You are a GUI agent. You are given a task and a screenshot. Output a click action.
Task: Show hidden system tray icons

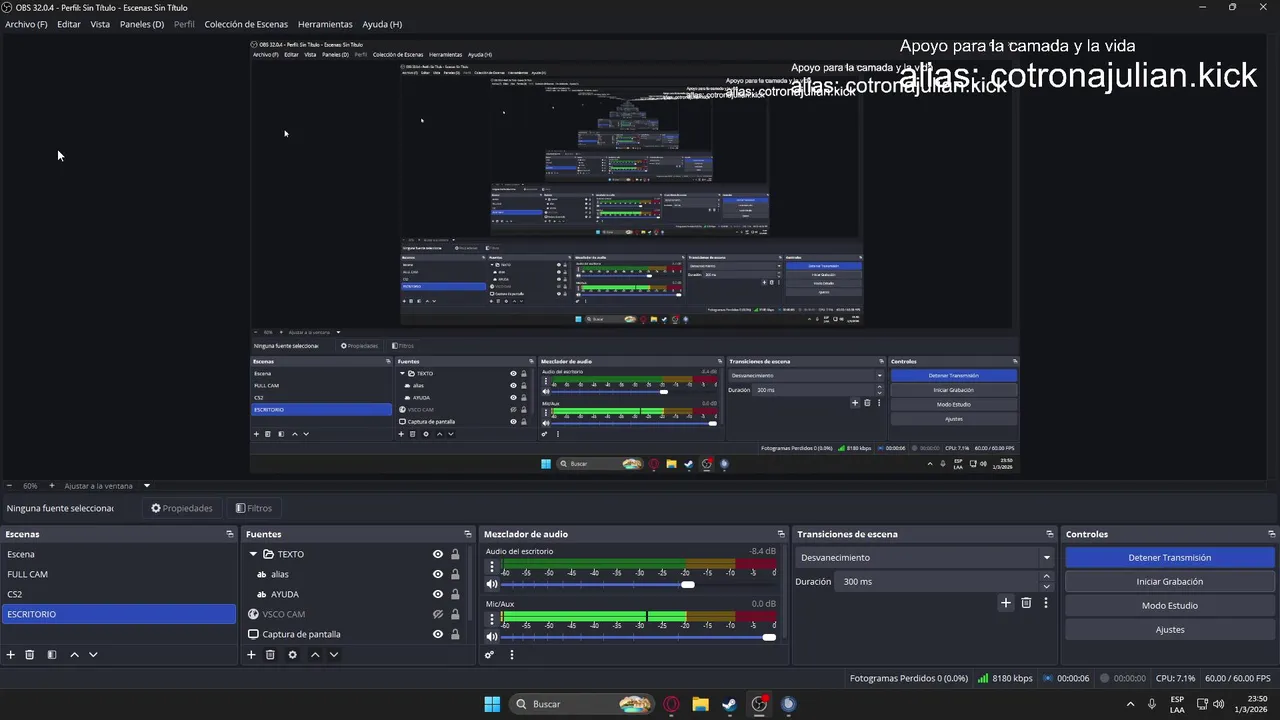1131,704
